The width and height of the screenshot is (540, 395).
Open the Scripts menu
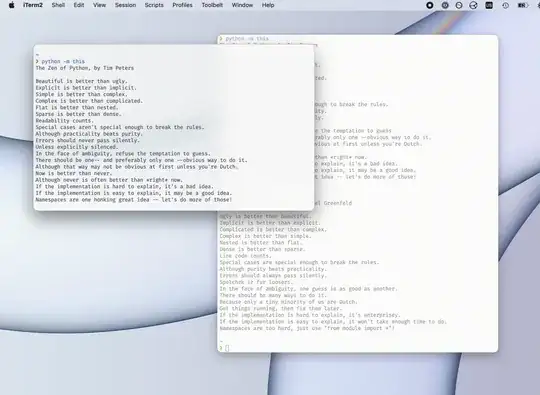pyautogui.click(x=154, y=5)
